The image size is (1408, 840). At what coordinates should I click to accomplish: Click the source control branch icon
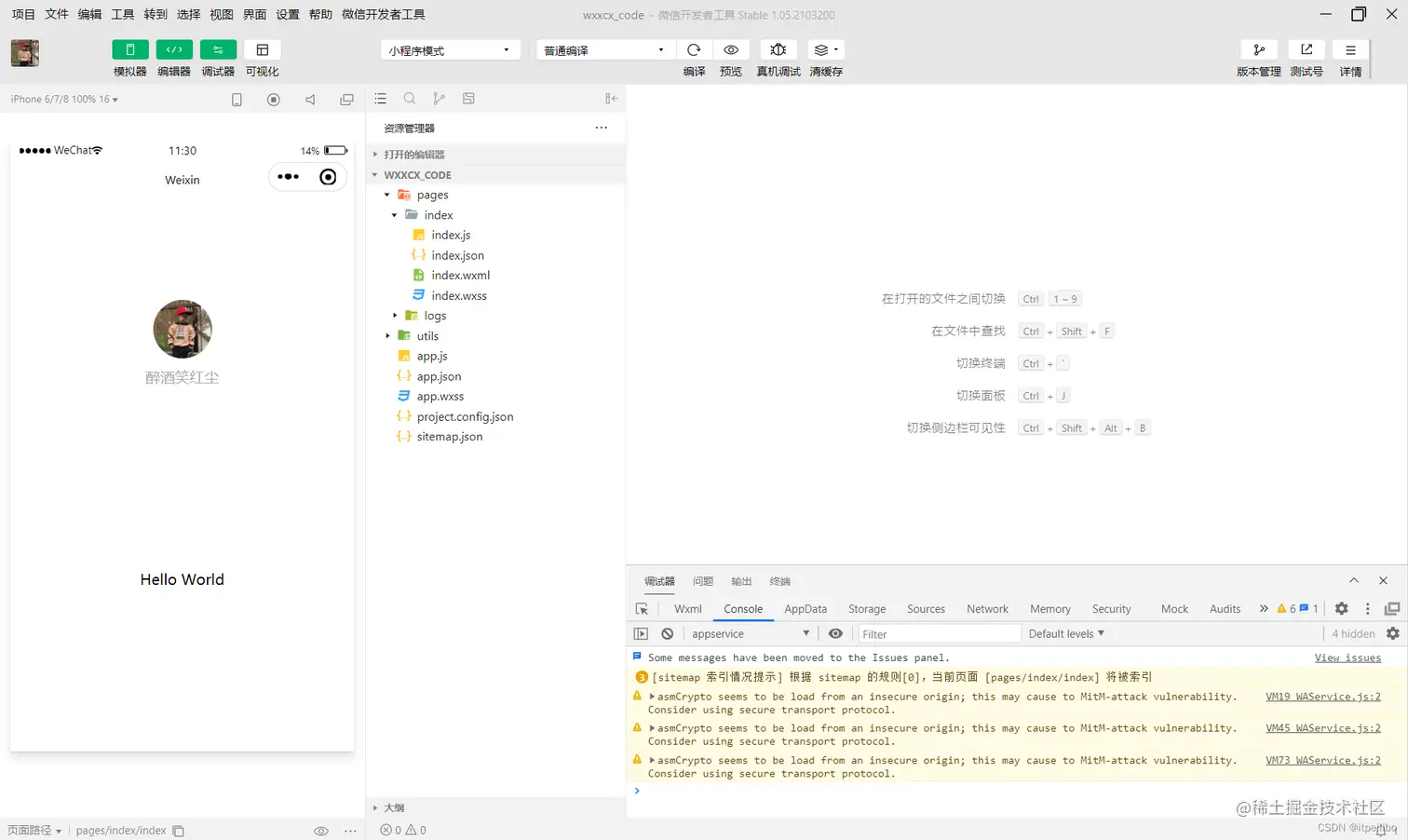tap(439, 99)
